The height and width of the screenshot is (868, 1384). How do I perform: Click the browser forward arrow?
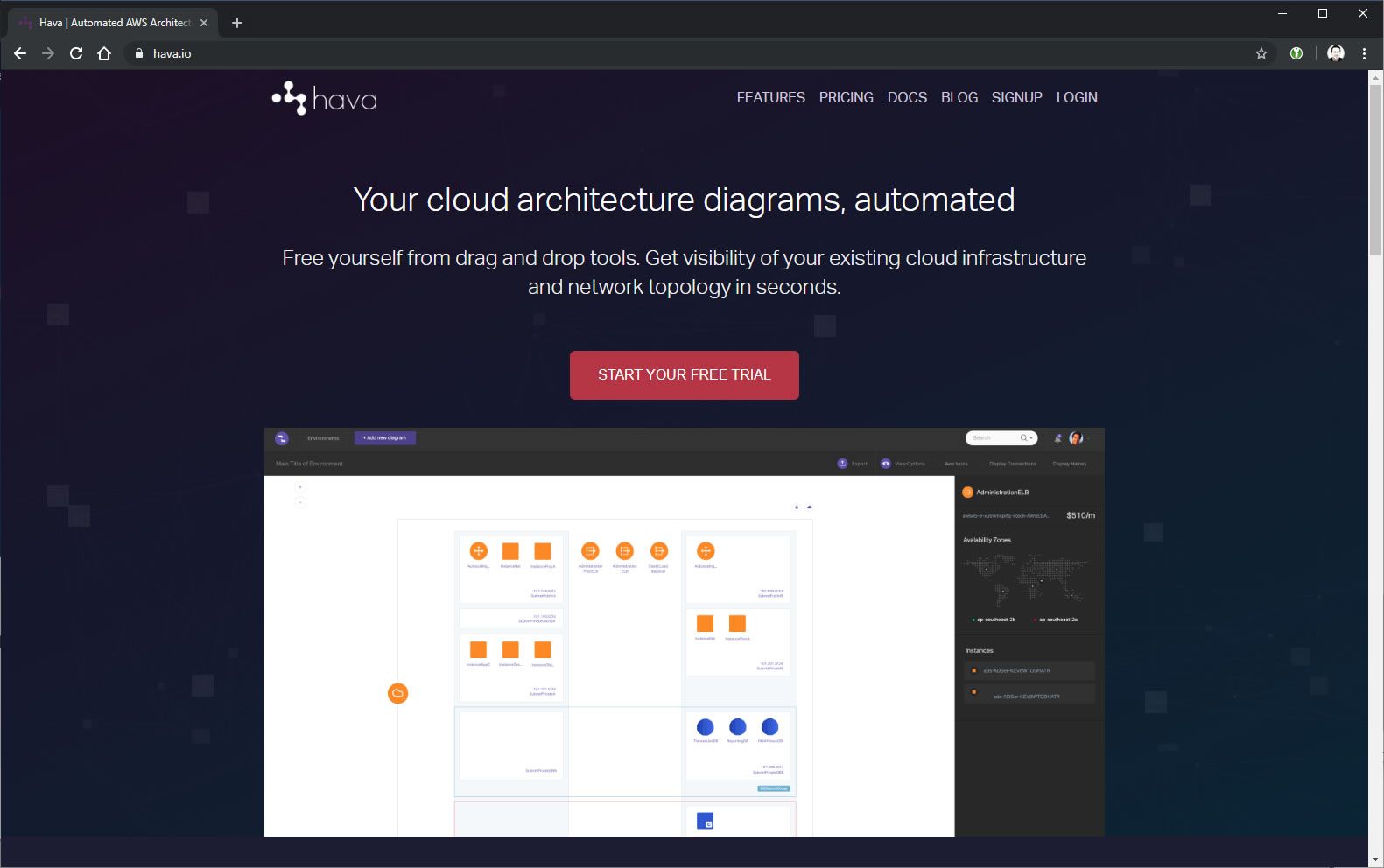[x=48, y=53]
